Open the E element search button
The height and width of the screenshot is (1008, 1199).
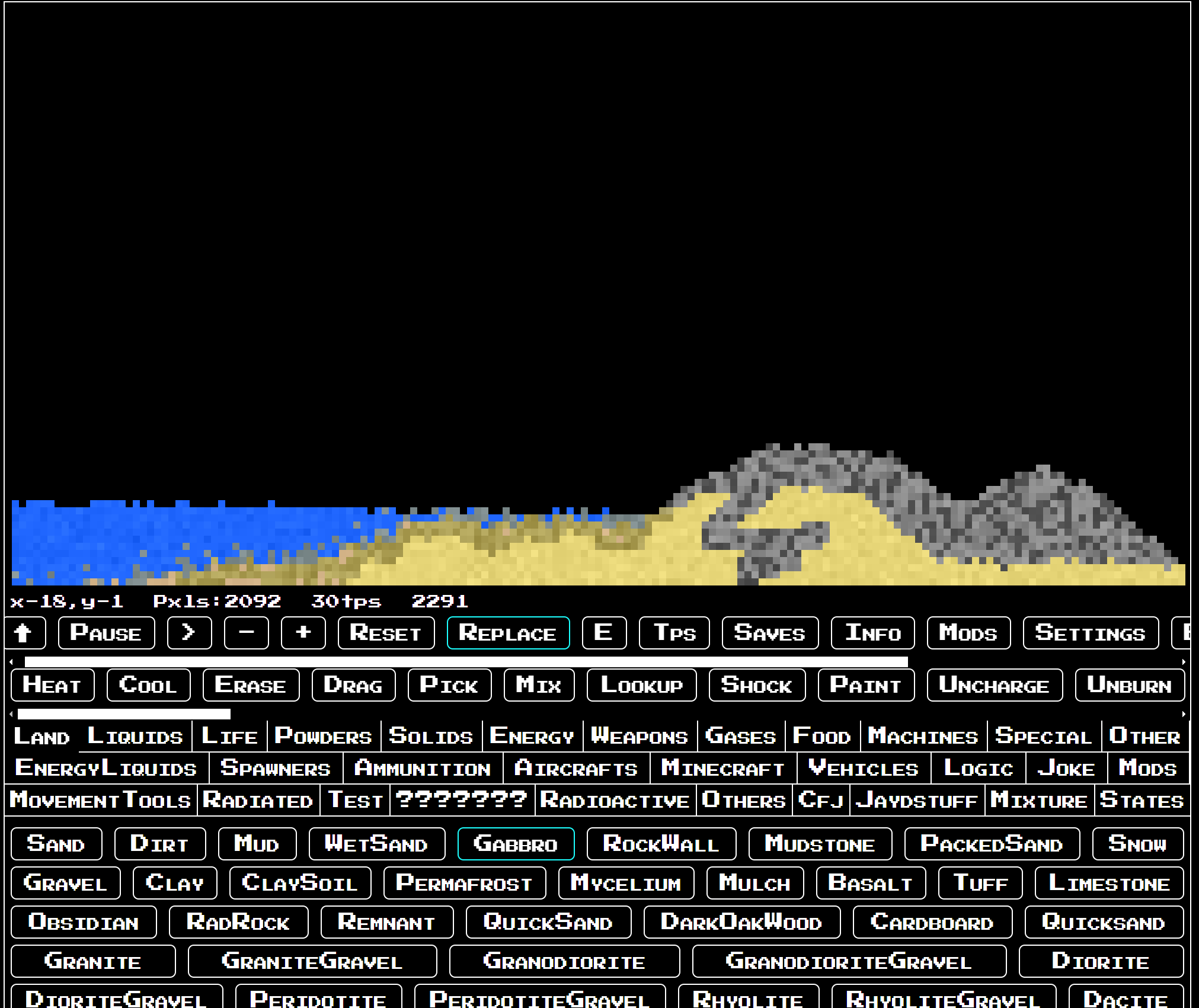point(603,633)
